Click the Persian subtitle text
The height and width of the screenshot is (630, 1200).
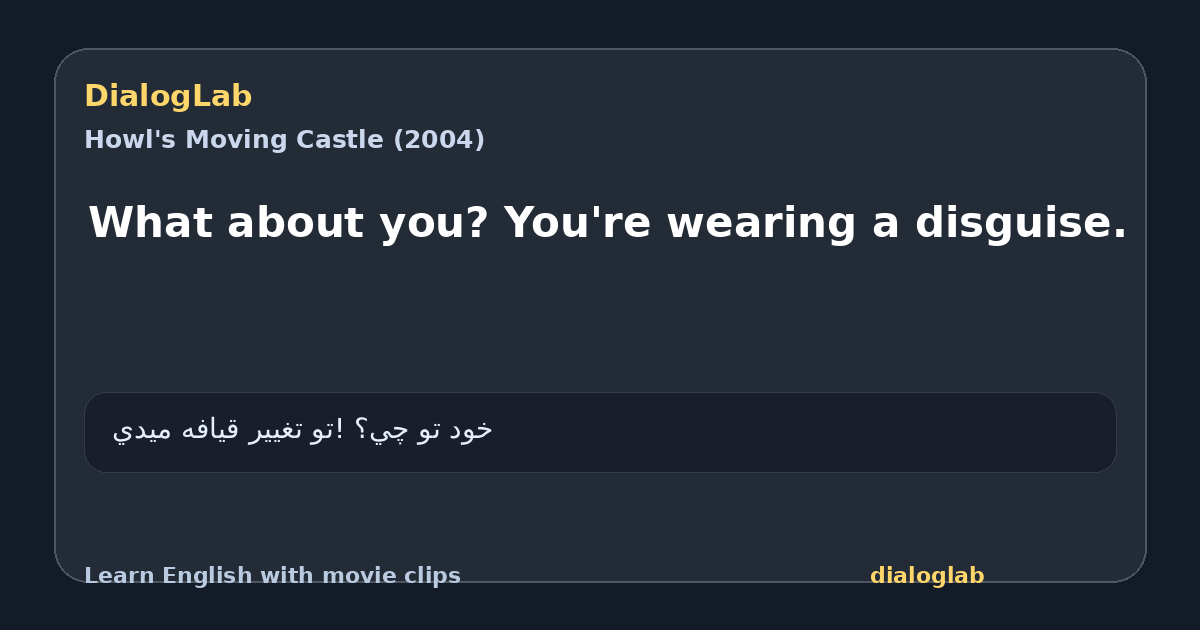pyautogui.click(x=303, y=430)
